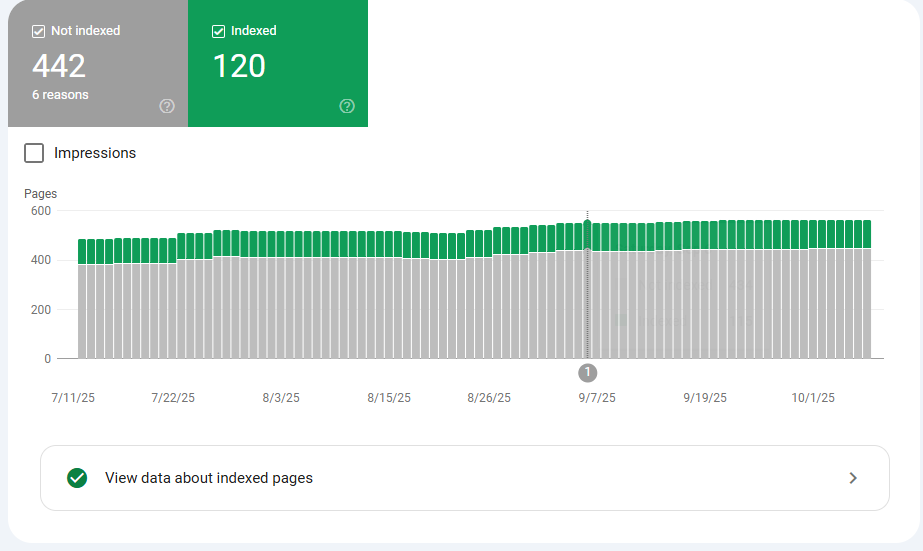Click the Impressions label text
Image resolution: width=923 pixels, height=551 pixels.
tap(95, 153)
